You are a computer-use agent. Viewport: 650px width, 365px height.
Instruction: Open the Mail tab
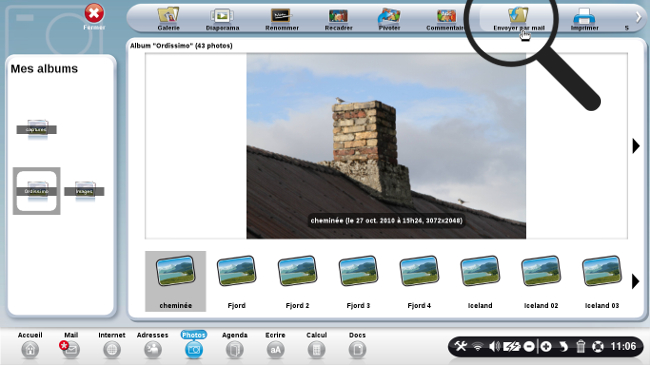[x=70, y=345]
